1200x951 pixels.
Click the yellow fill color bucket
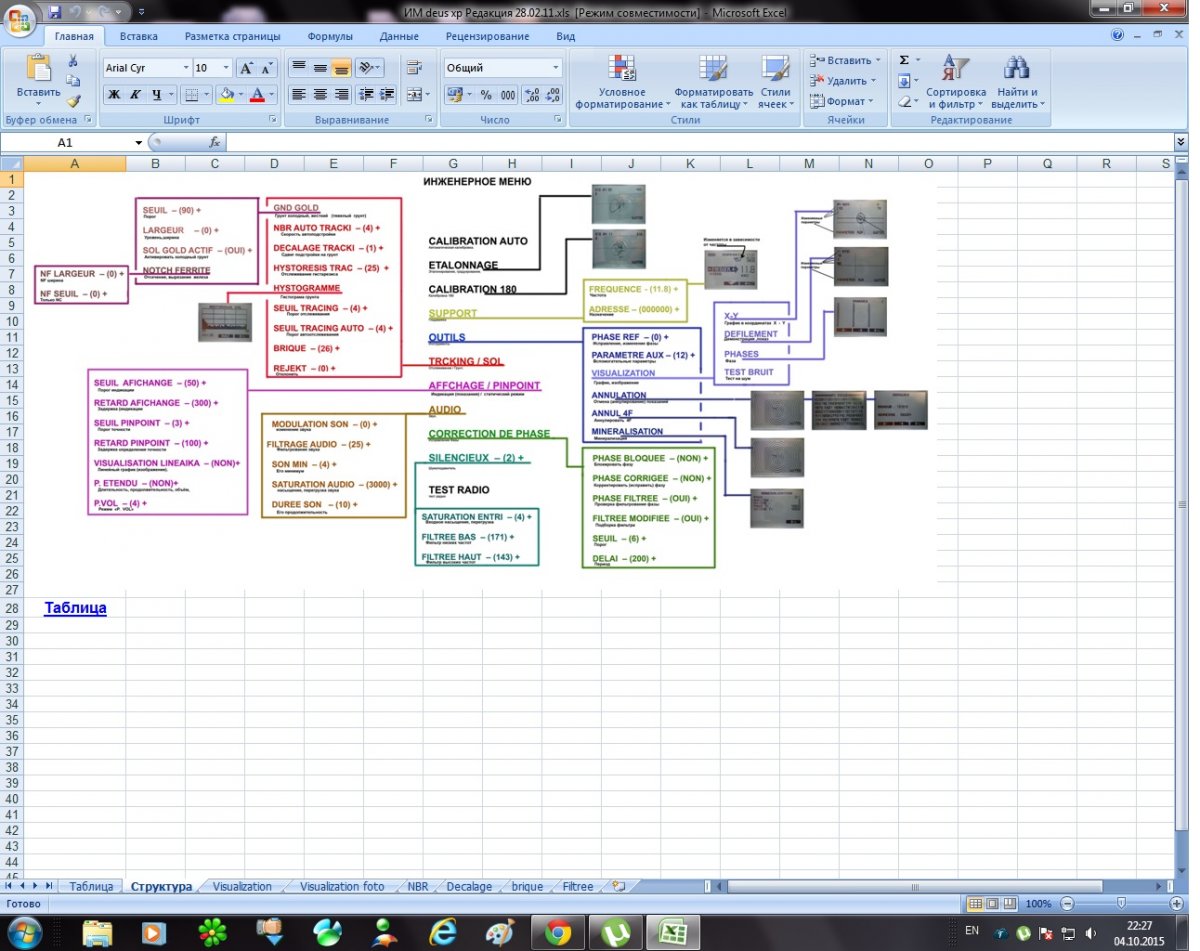(226, 95)
